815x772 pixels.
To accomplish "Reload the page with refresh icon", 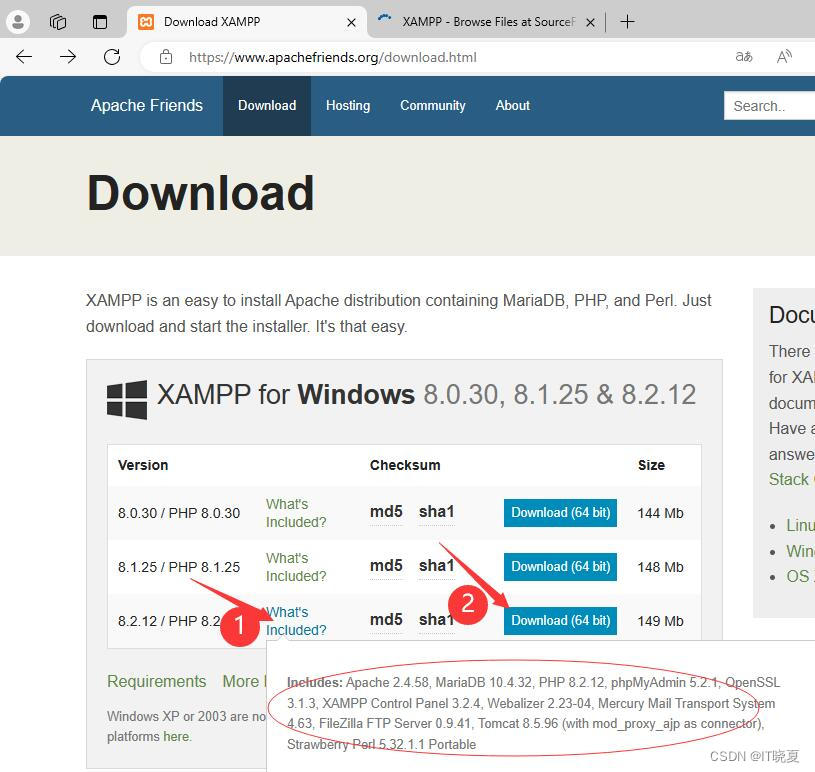I will click(112, 57).
